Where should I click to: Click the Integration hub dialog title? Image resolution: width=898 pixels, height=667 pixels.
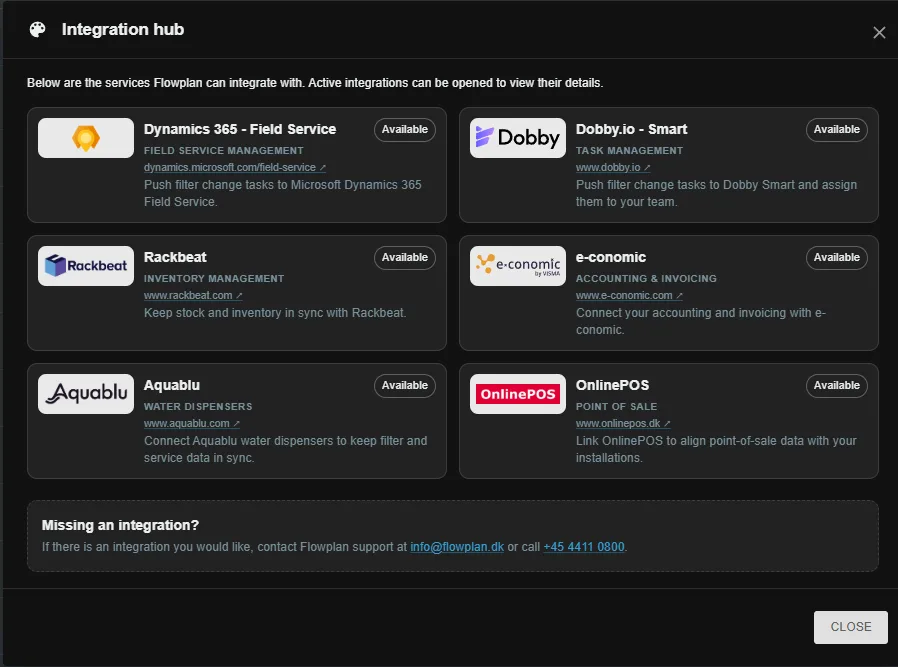tap(123, 30)
